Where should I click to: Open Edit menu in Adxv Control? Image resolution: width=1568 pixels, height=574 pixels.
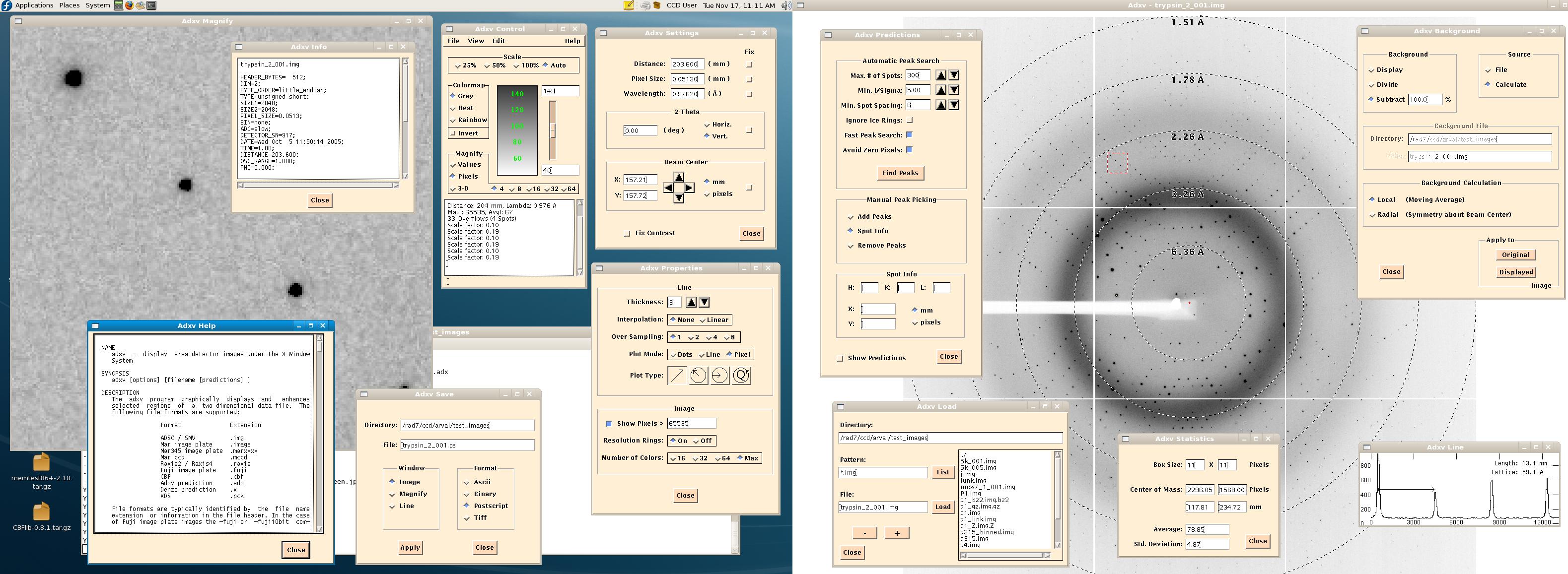tap(499, 41)
